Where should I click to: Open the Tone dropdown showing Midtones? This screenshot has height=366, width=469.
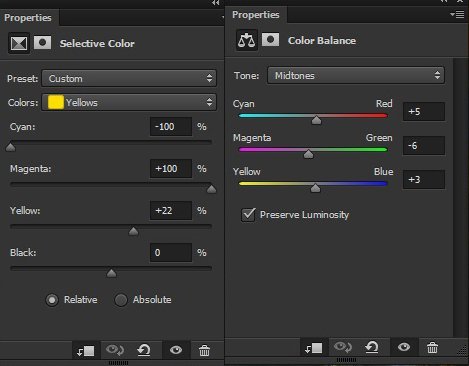pyautogui.click(x=356, y=75)
